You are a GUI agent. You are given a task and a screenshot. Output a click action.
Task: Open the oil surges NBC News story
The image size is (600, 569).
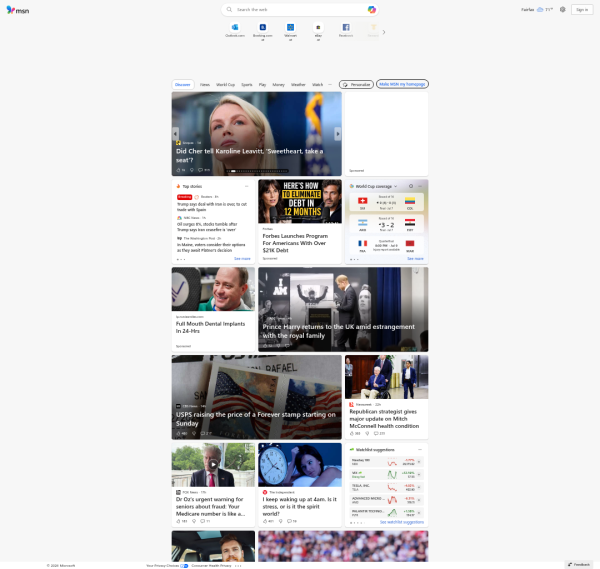click(x=207, y=227)
